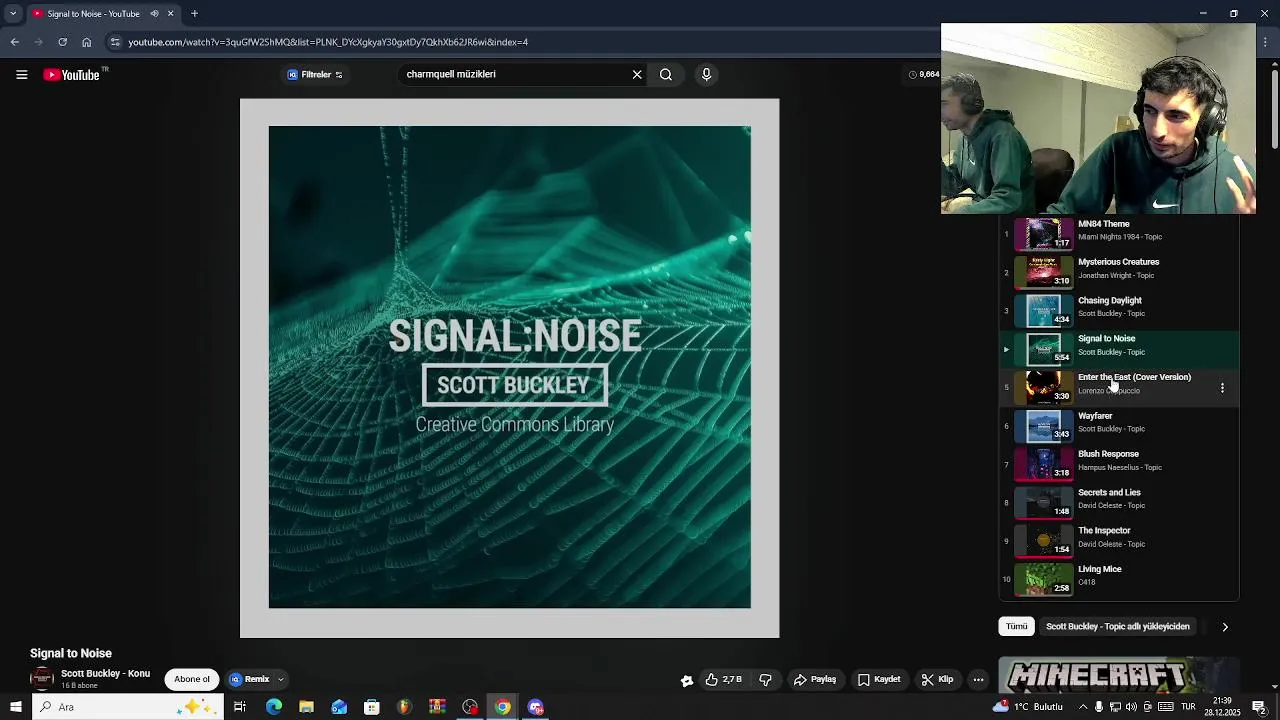1280x720 pixels.
Task: Start voice search with the microphone icon
Action: (706, 74)
